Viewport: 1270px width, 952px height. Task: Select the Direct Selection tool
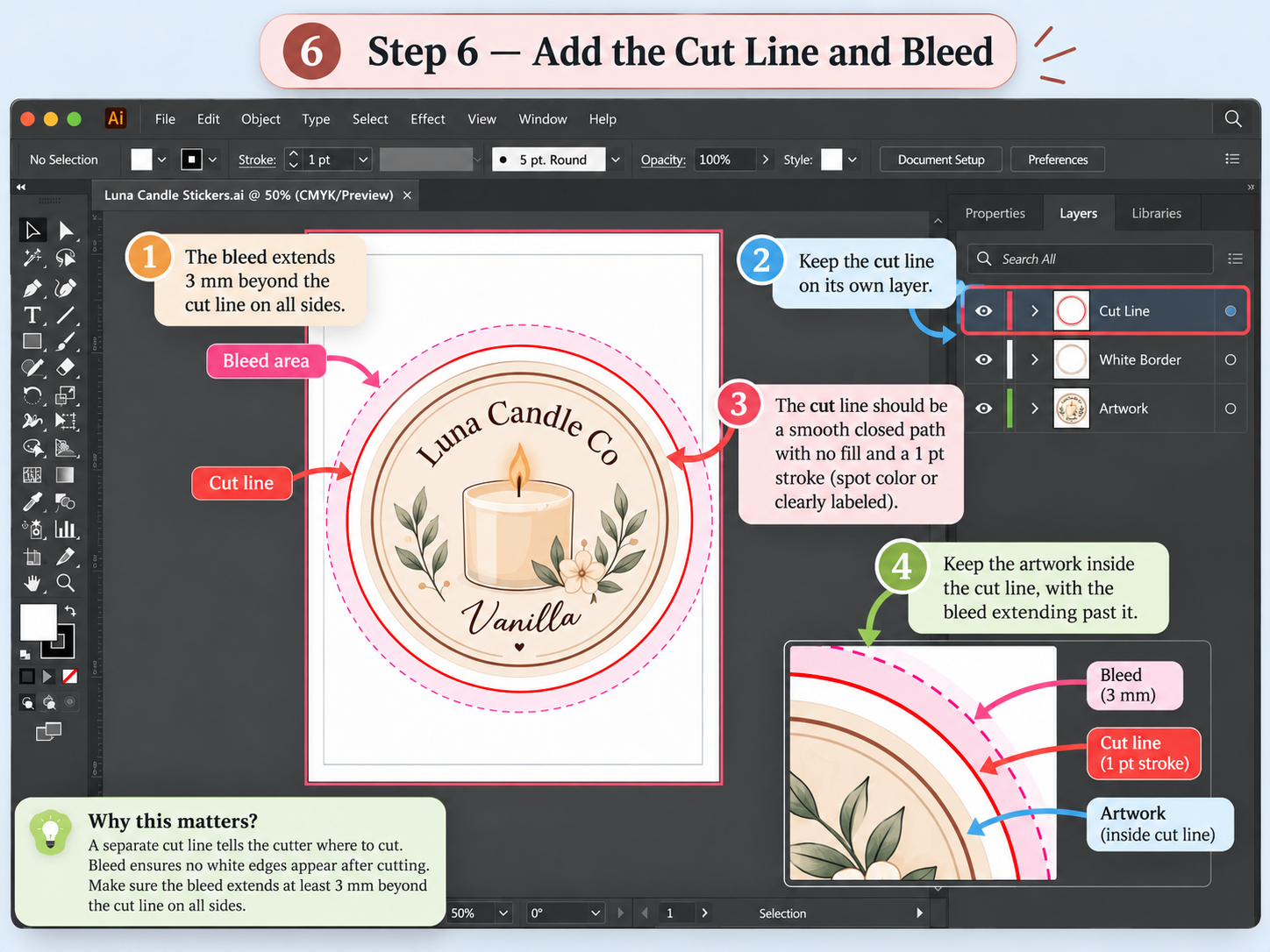point(66,231)
